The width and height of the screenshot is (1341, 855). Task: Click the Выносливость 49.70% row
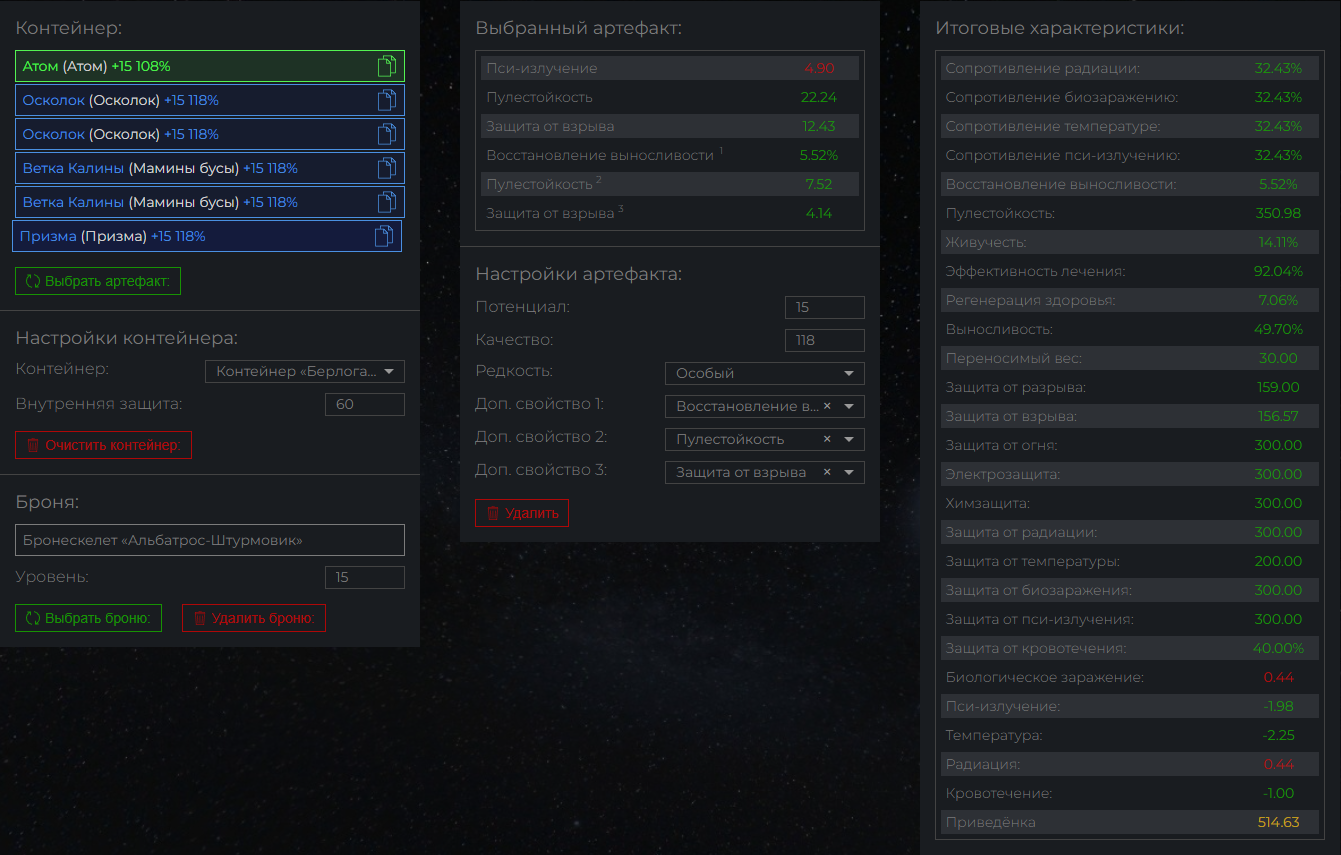click(1130, 330)
